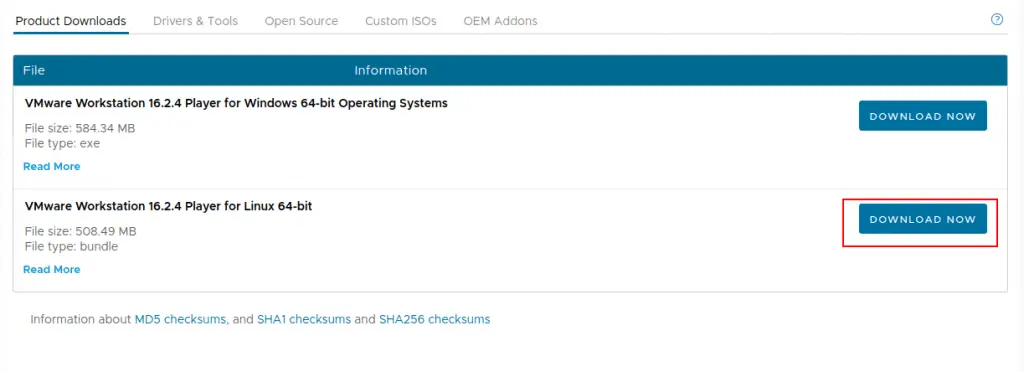Open the OEM Addons tab
Viewport: 1024px width, 372px height.
[x=500, y=21]
